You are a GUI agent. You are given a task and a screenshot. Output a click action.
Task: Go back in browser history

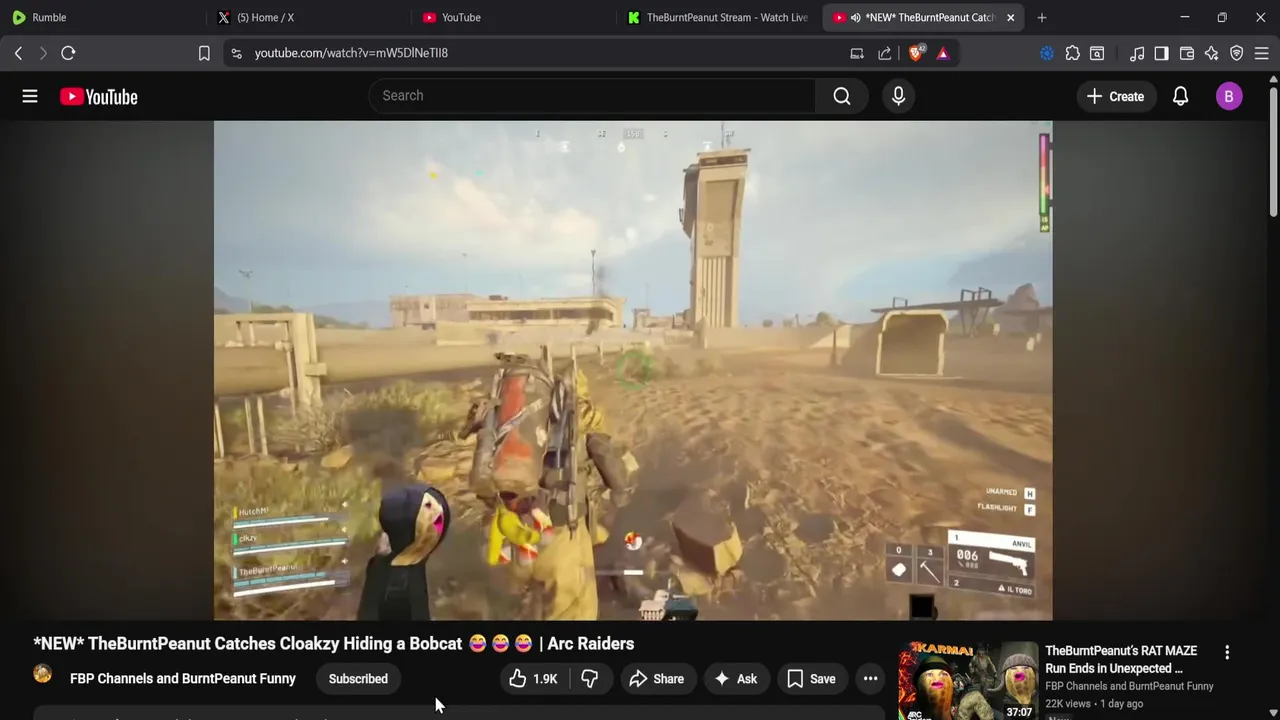click(x=18, y=53)
